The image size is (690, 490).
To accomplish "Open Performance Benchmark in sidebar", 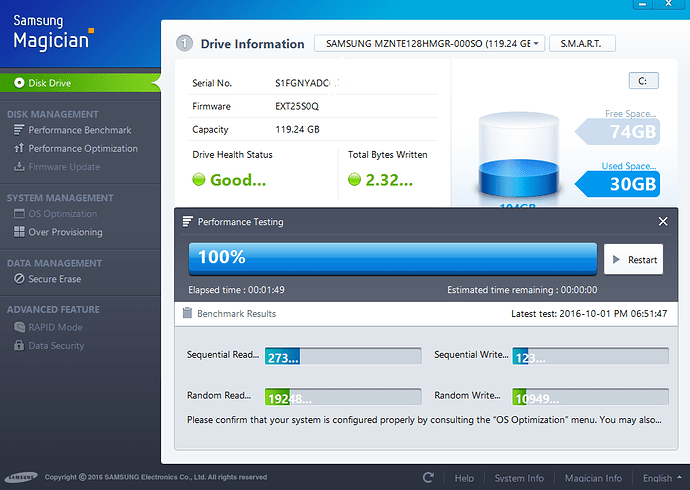I will [80, 130].
